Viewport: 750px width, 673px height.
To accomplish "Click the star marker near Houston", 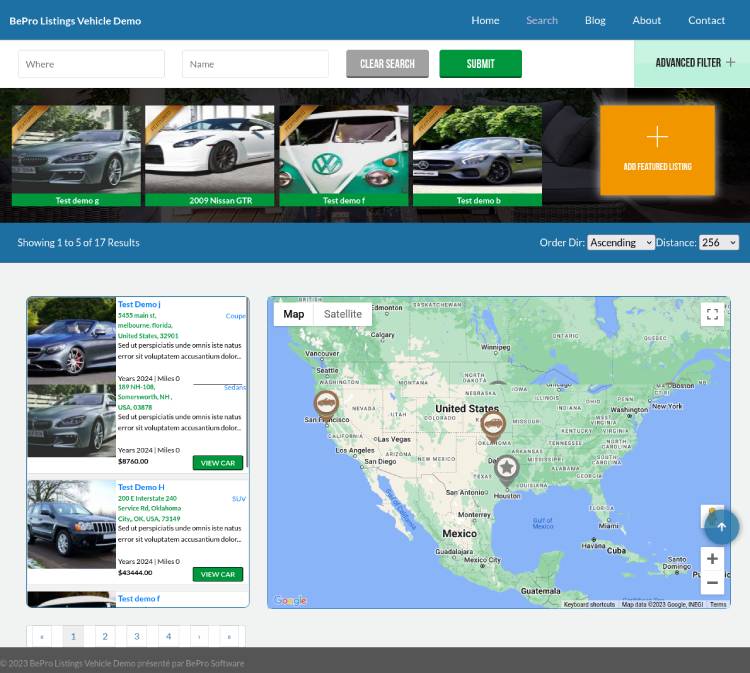I will tap(507, 470).
